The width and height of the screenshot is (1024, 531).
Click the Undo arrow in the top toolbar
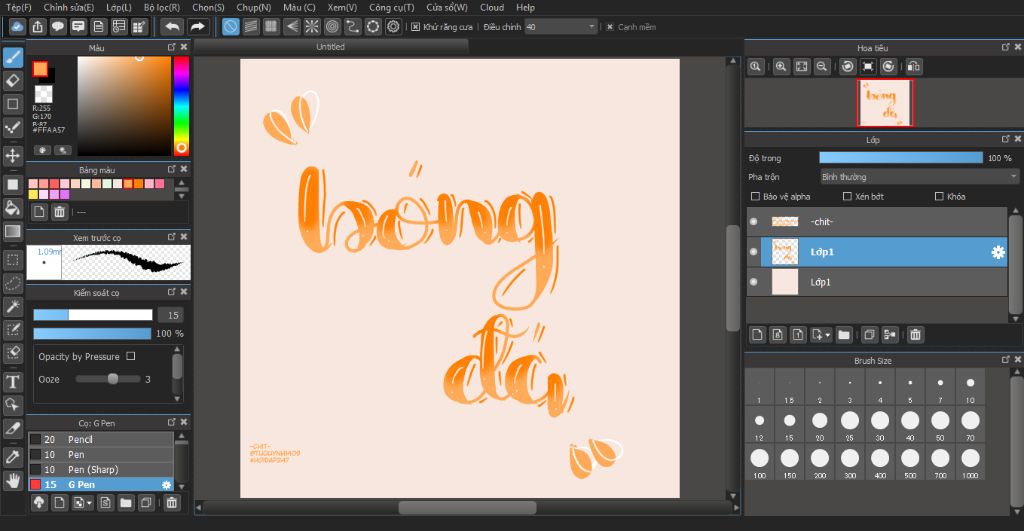tap(172, 26)
